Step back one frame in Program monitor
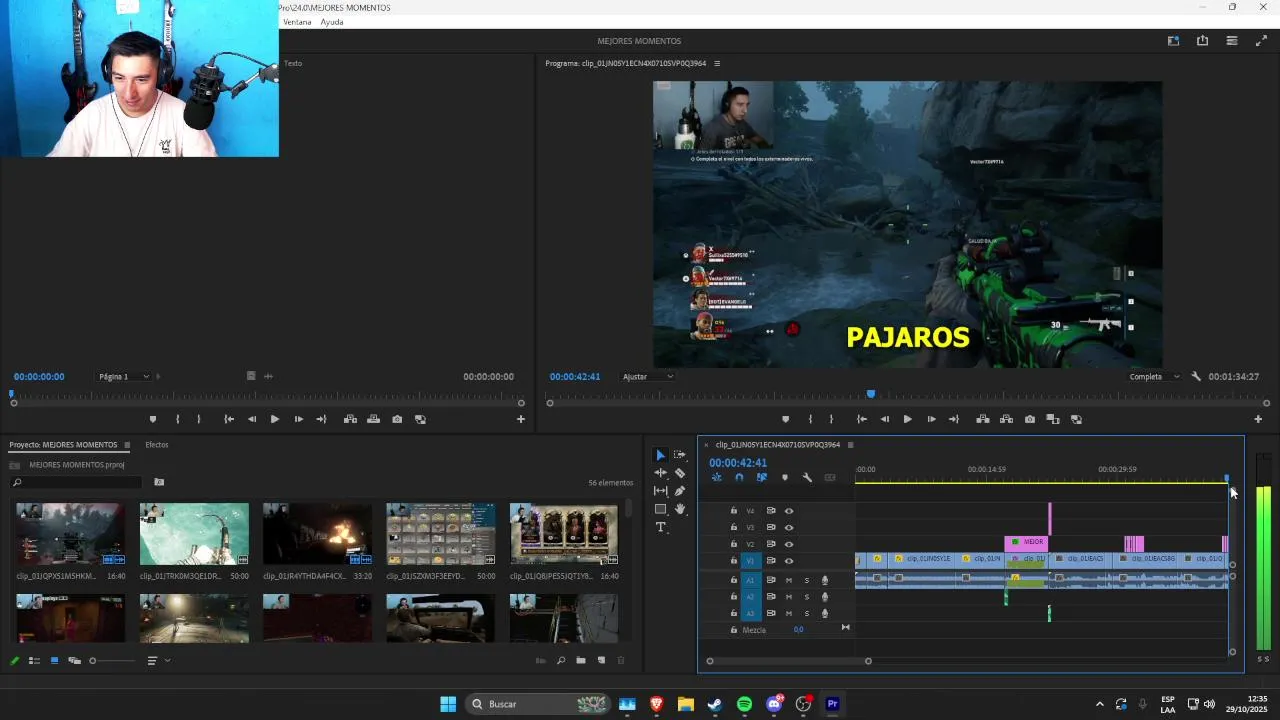Image resolution: width=1280 pixels, height=720 pixels. (884, 419)
